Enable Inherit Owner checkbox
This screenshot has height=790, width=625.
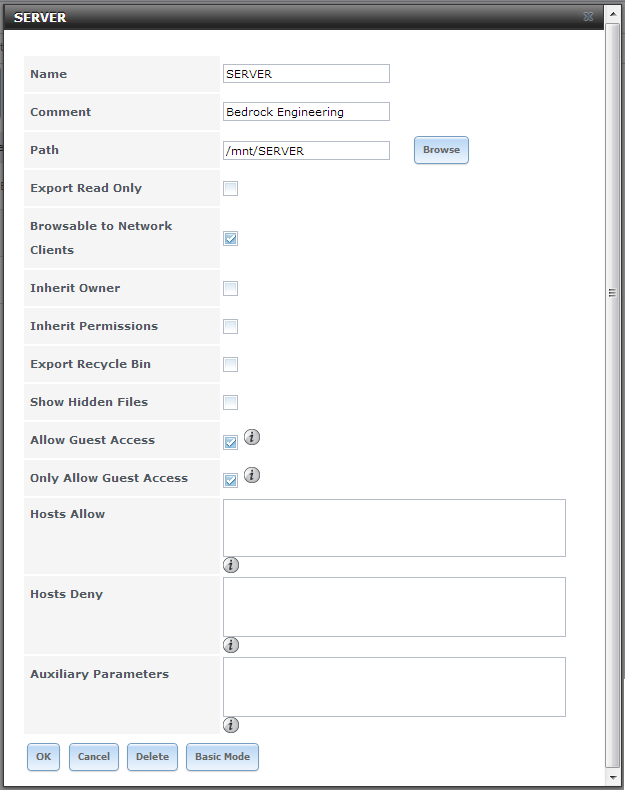point(231,289)
